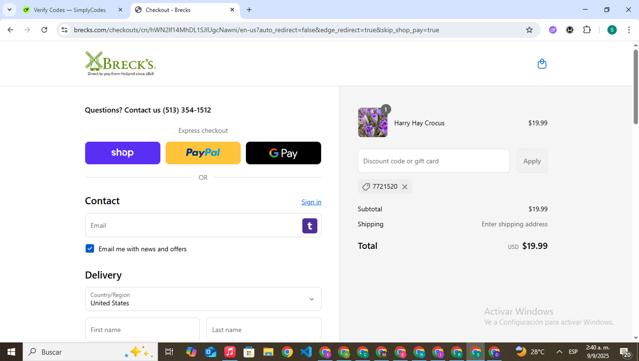Image resolution: width=639 pixels, height=361 pixels.
Task: Open Microsoft Store from the taskbar
Action: [249, 352]
